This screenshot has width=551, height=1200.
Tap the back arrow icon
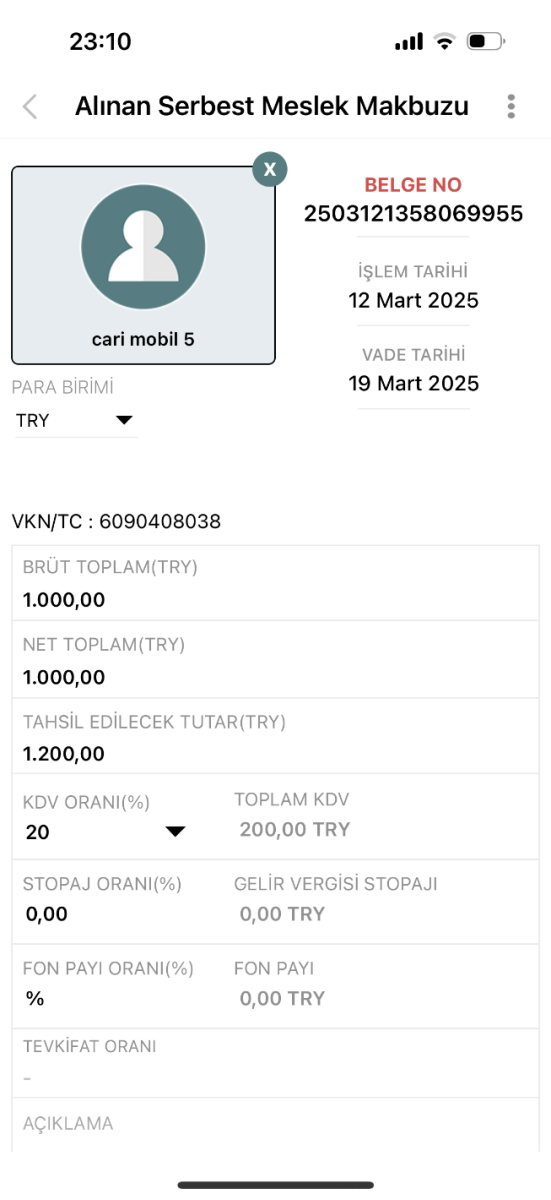tap(30, 107)
